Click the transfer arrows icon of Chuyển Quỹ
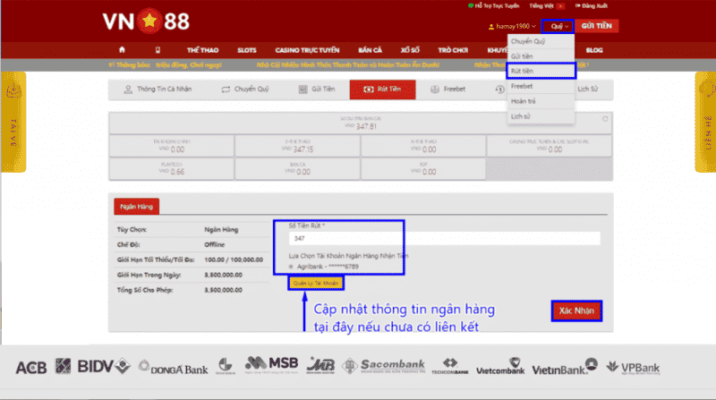716x400 pixels. tap(226, 89)
